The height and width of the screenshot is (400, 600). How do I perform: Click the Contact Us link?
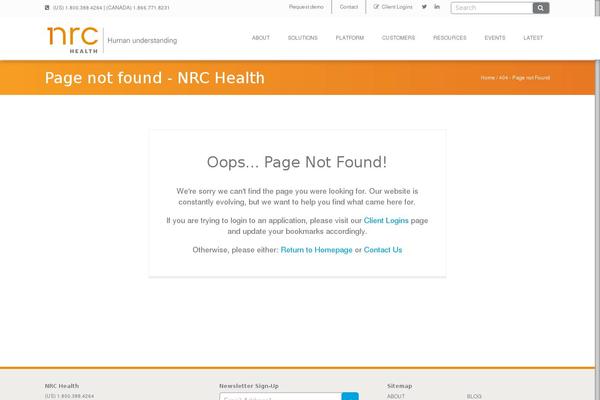(383, 250)
